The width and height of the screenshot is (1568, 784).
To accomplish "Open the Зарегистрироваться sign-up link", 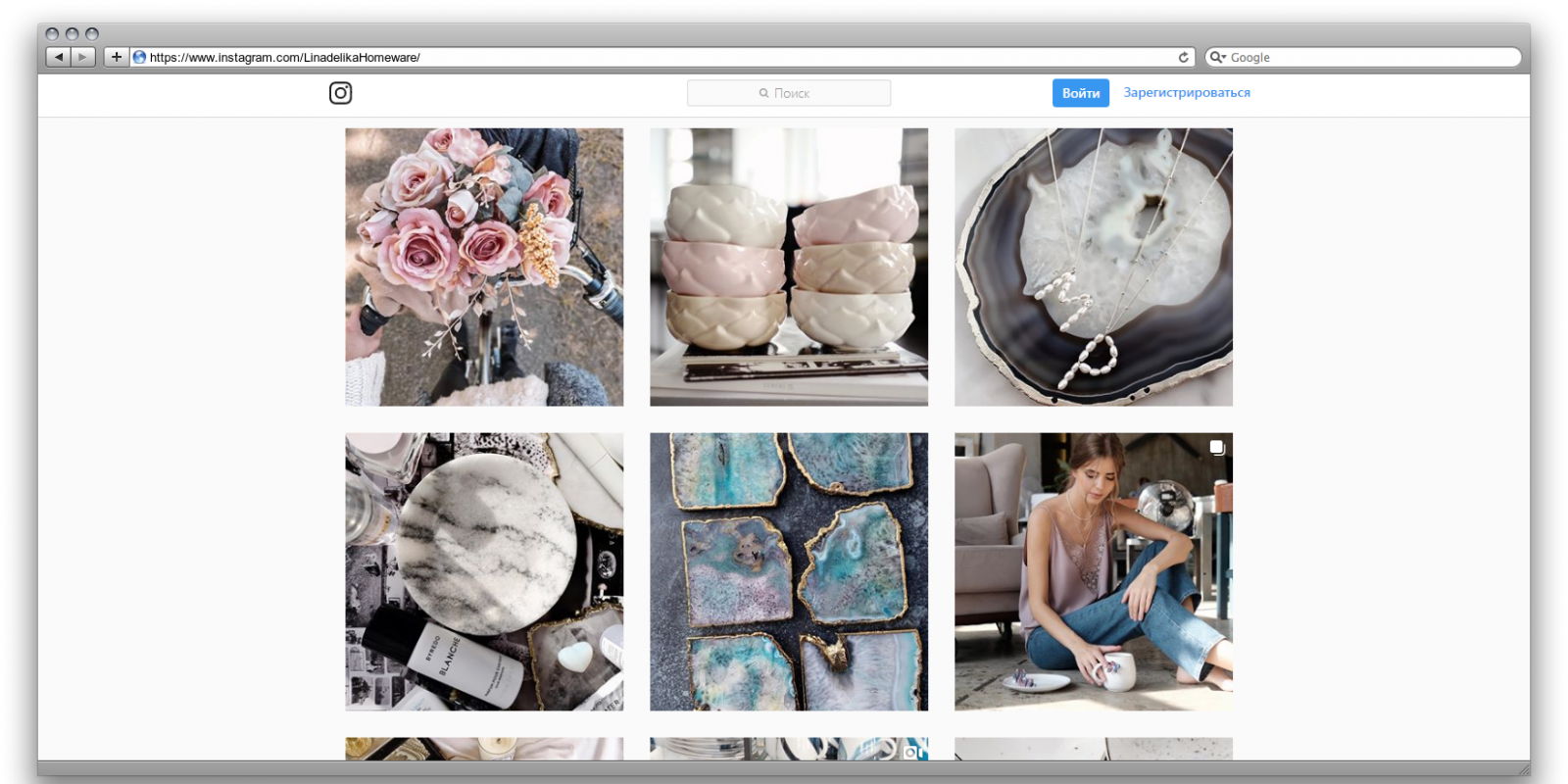I will point(1187,92).
